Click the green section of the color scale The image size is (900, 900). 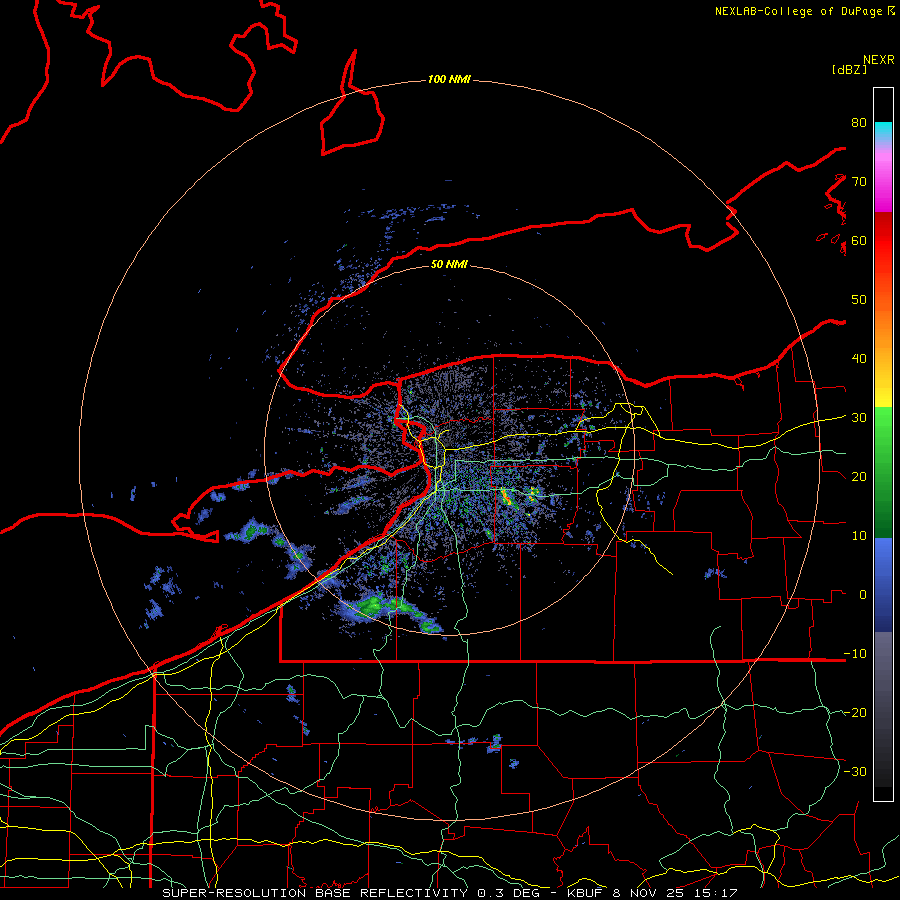(x=883, y=472)
